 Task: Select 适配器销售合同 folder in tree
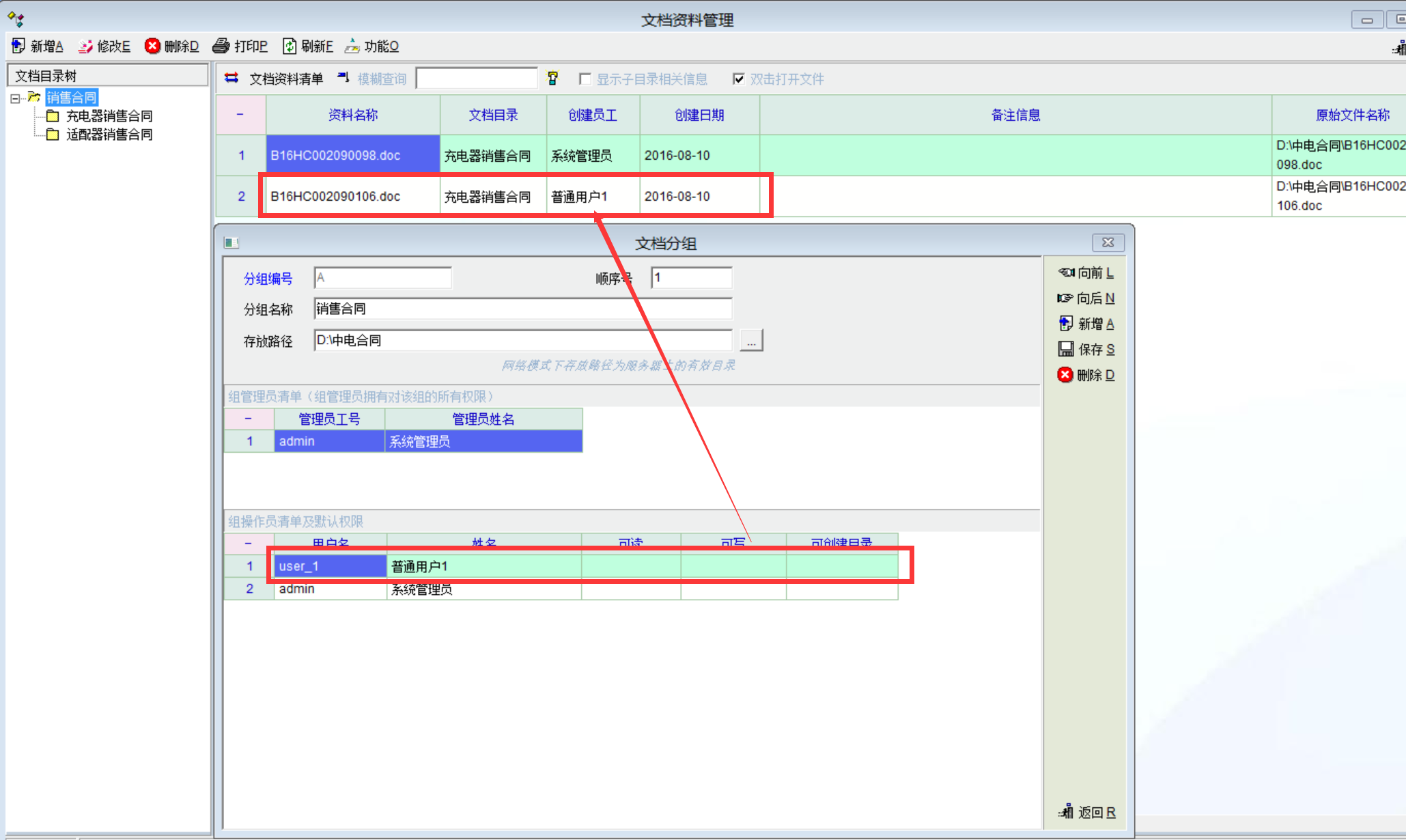coord(109,135)
